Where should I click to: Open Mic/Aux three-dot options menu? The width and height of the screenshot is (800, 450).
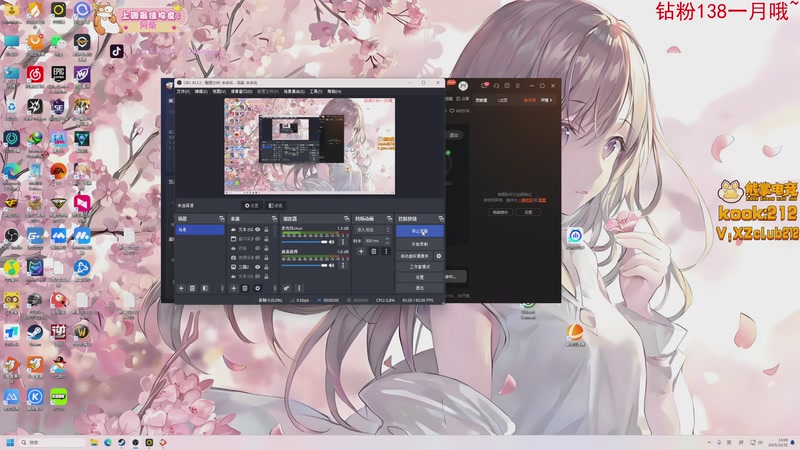(343, 242)
